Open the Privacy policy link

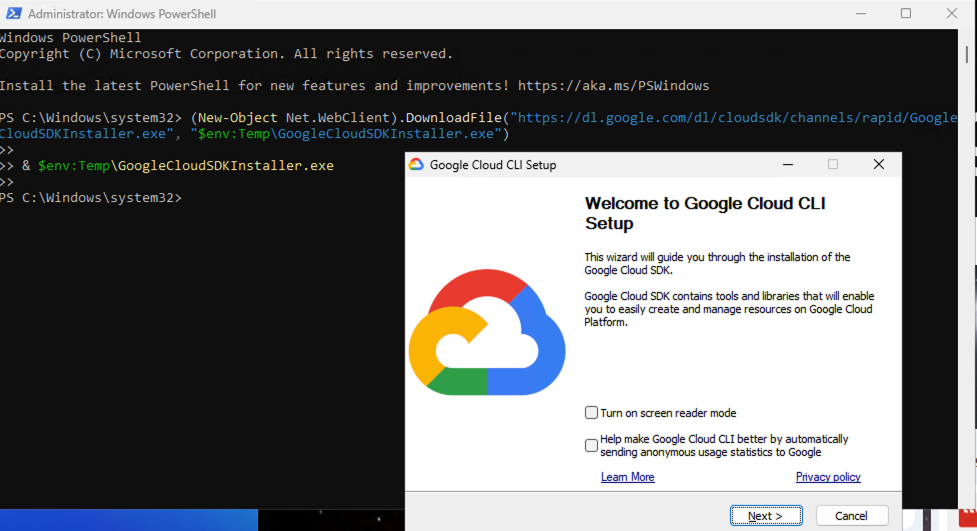click(x=828, y=477)
